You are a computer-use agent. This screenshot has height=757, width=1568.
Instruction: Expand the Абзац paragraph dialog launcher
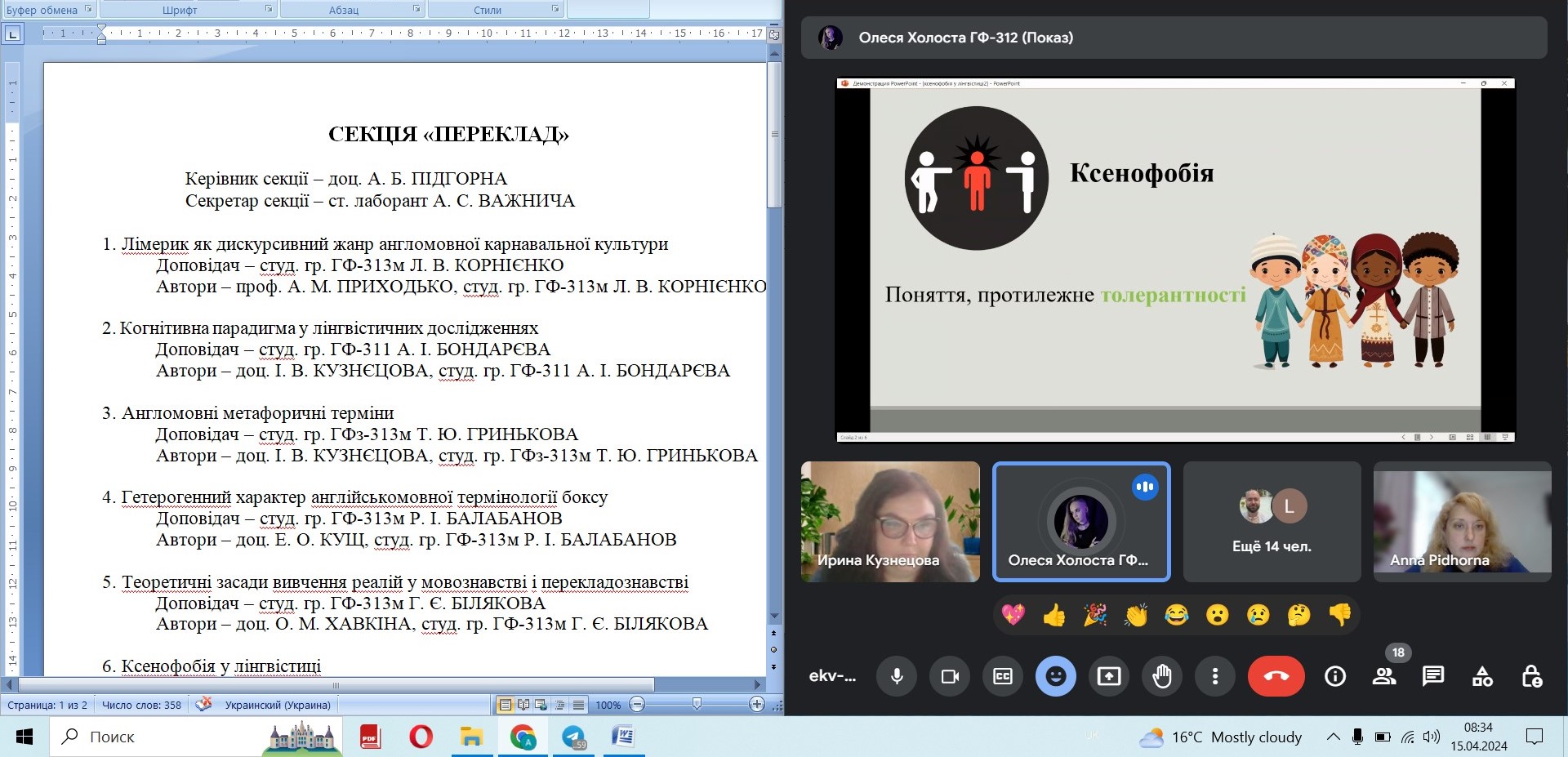point(416,9)
